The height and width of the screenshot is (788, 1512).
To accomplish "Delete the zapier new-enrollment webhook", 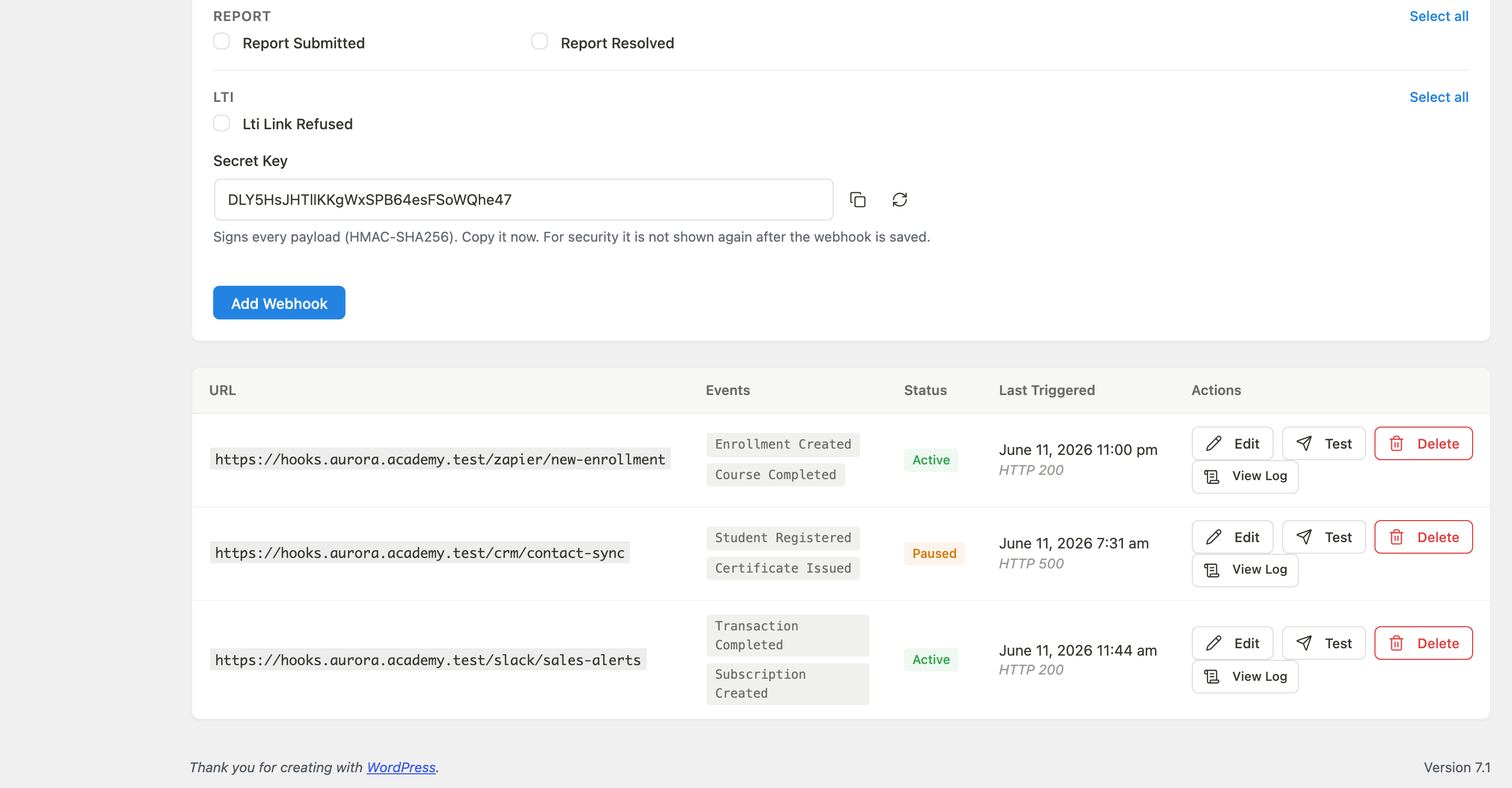I will click(x=1423, y=443).
